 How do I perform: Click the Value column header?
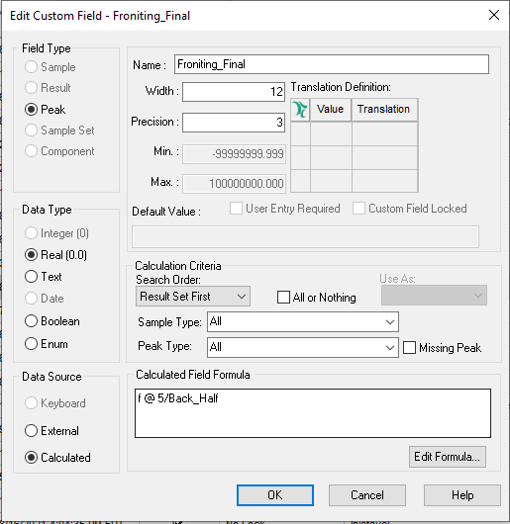tap(331, 109)
